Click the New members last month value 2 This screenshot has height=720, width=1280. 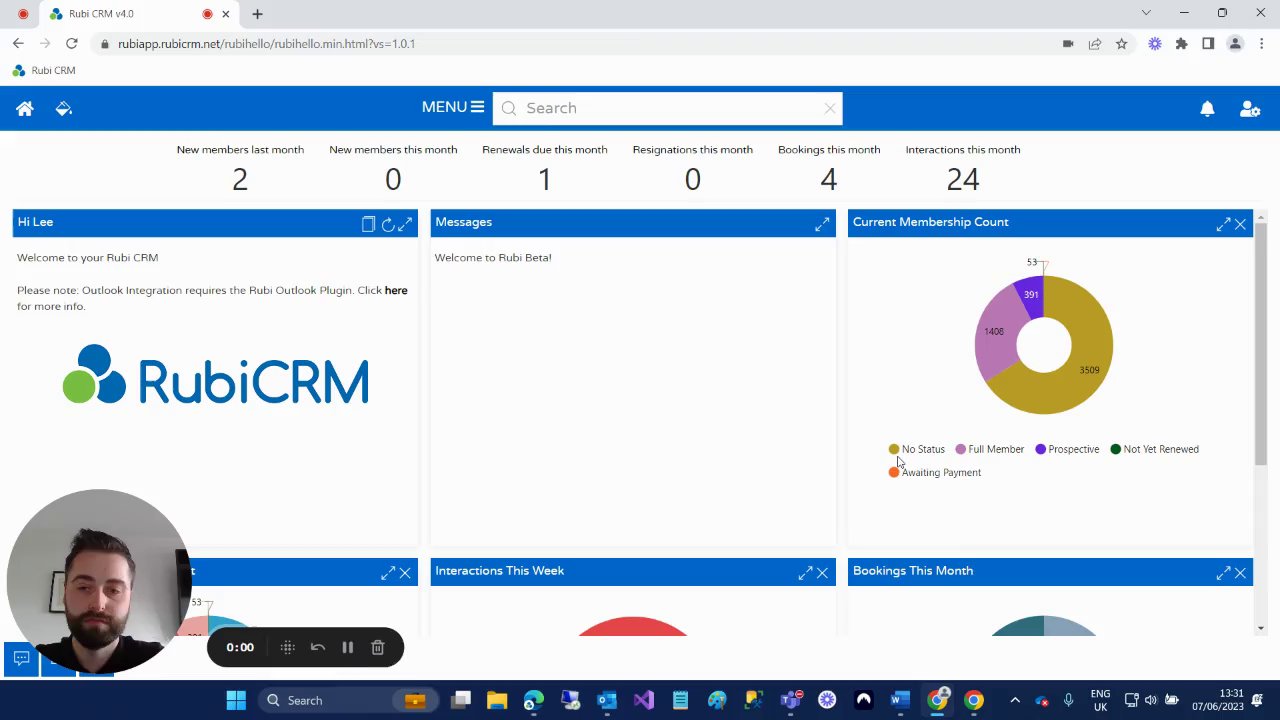pos(240,179)
